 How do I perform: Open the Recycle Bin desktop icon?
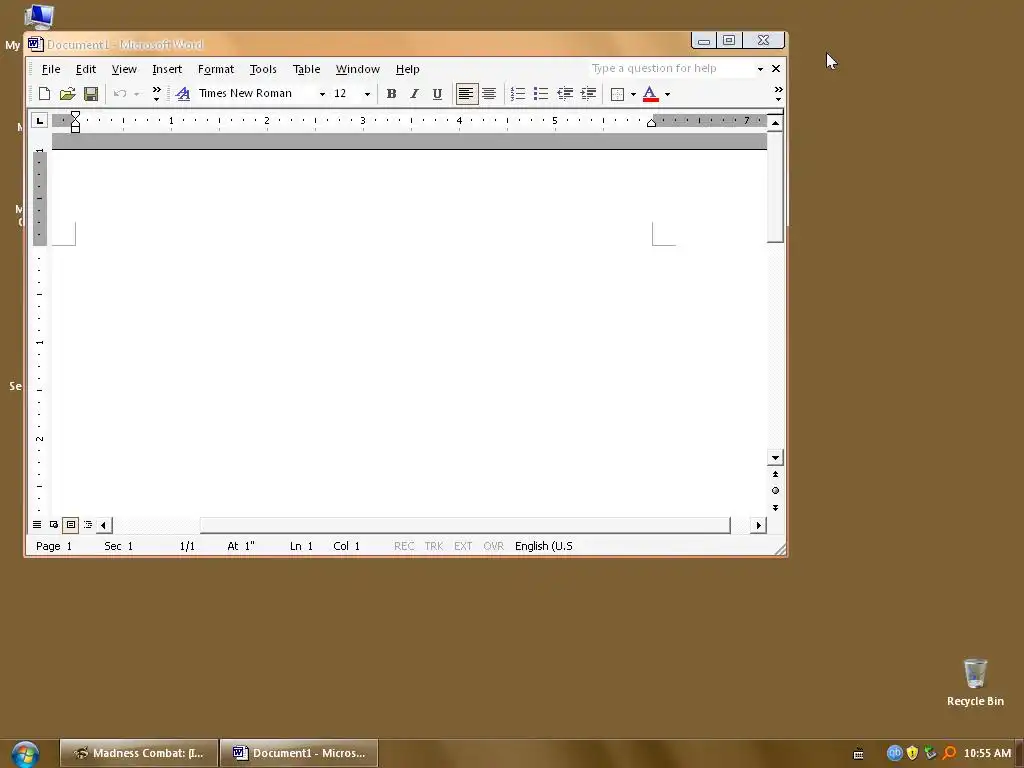[x=975, y=682]
